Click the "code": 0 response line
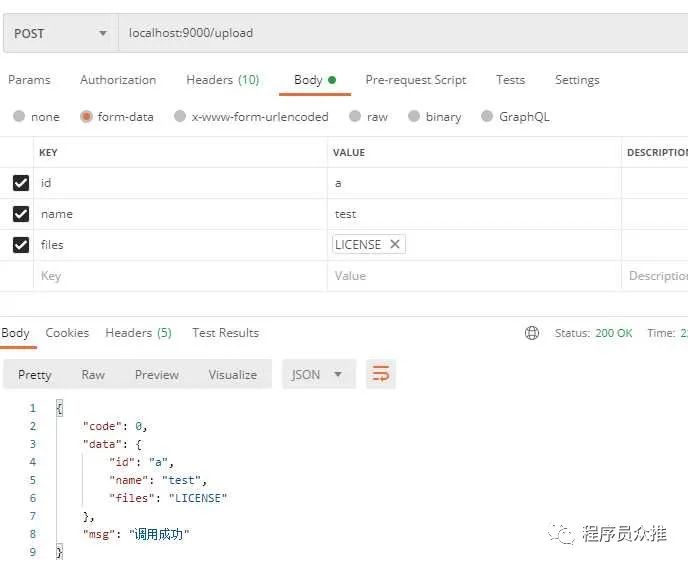This screenshot has height=564, width=688. tap(115, 426)
